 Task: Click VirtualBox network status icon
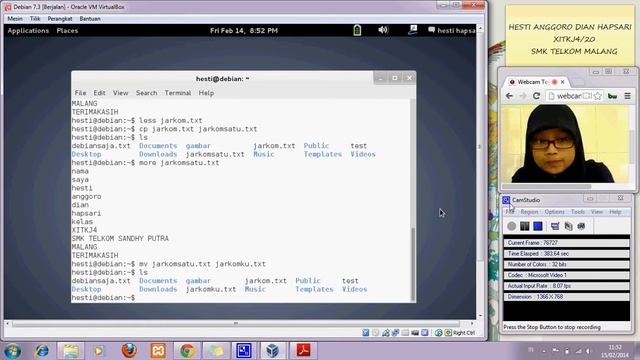(x=385, y=333)
